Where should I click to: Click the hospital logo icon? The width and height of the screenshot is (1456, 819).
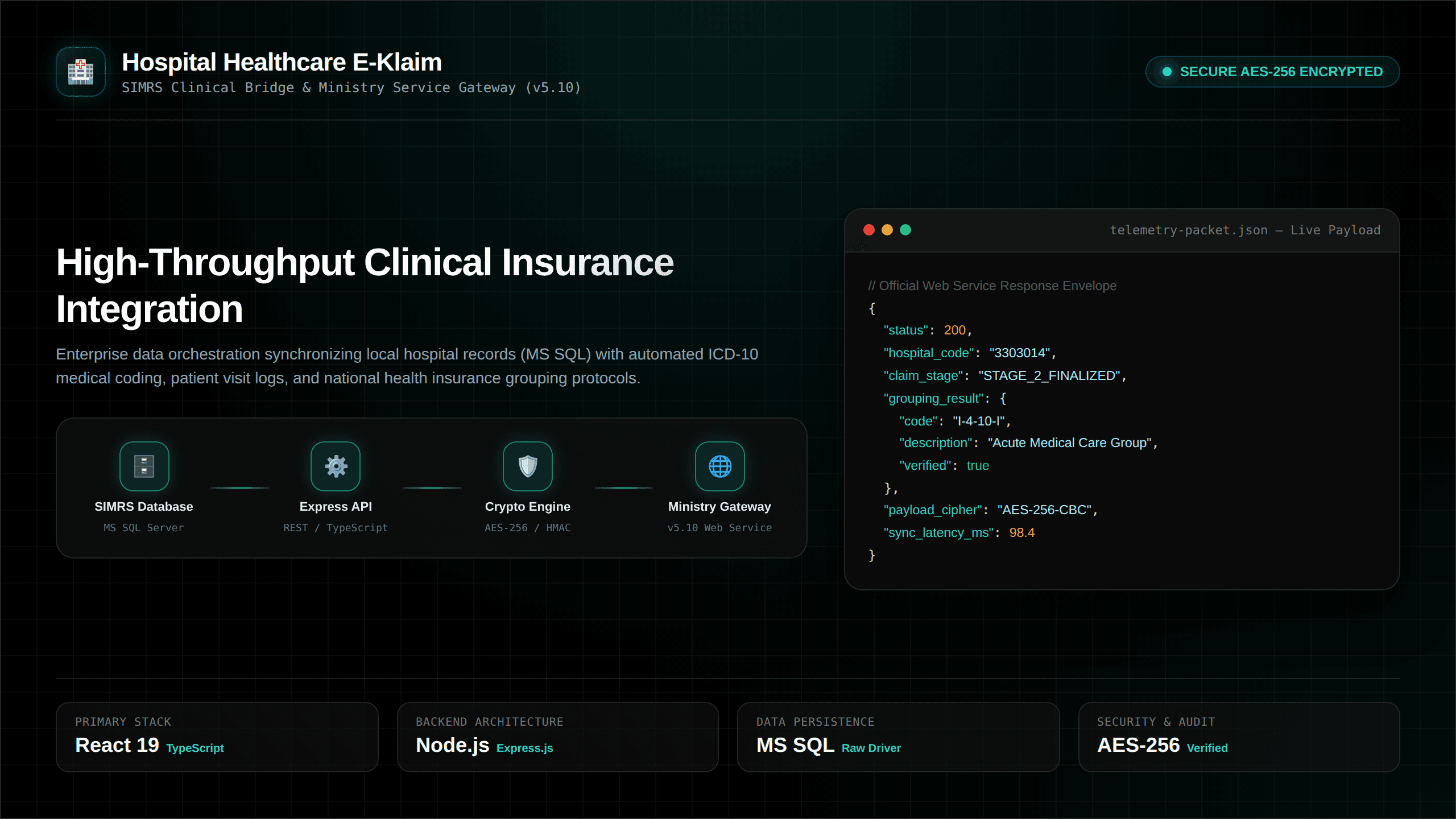click(81, 72)
